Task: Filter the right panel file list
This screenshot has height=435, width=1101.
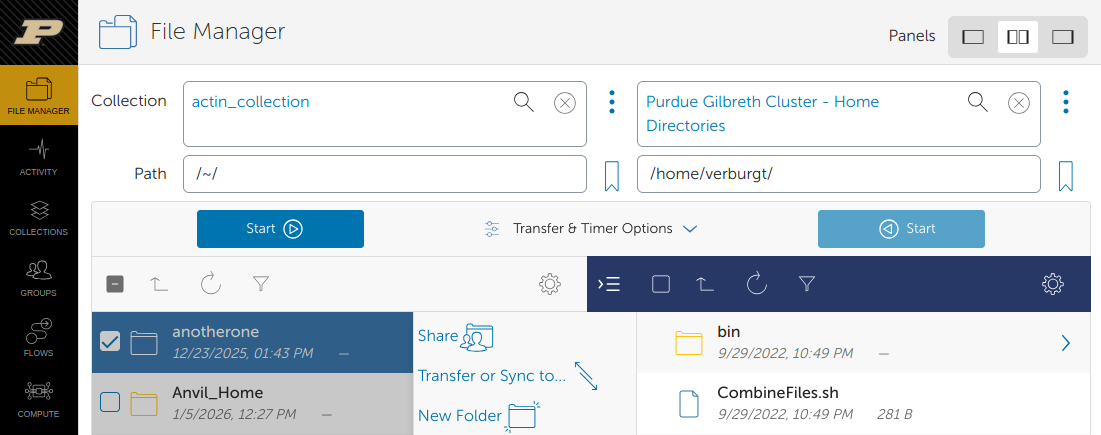Action: 807,284
